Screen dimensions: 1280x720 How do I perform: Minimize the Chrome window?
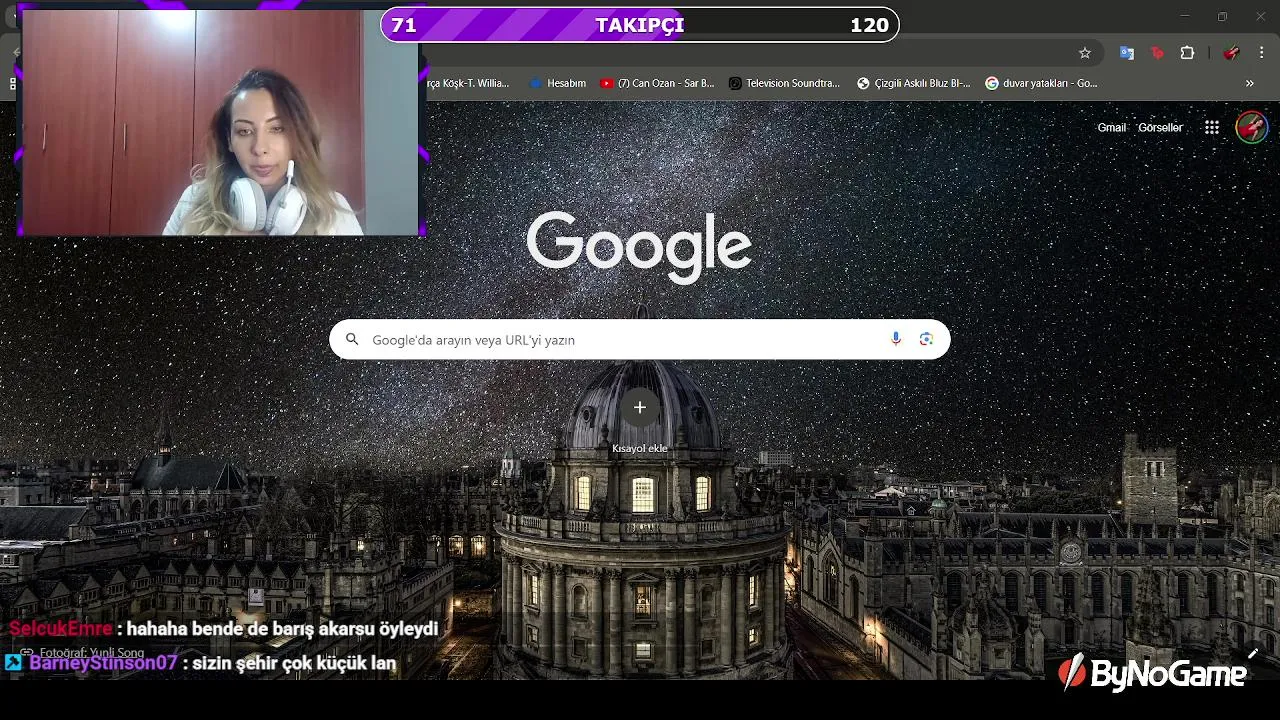[x=1185, y=16]
